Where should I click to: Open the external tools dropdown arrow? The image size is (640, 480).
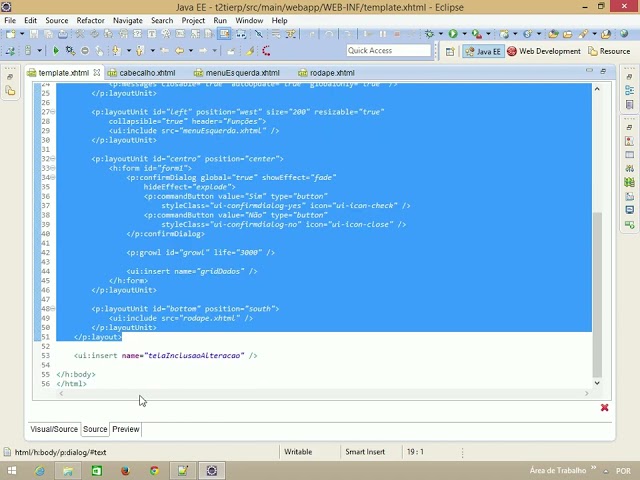(x=488, y=34)
